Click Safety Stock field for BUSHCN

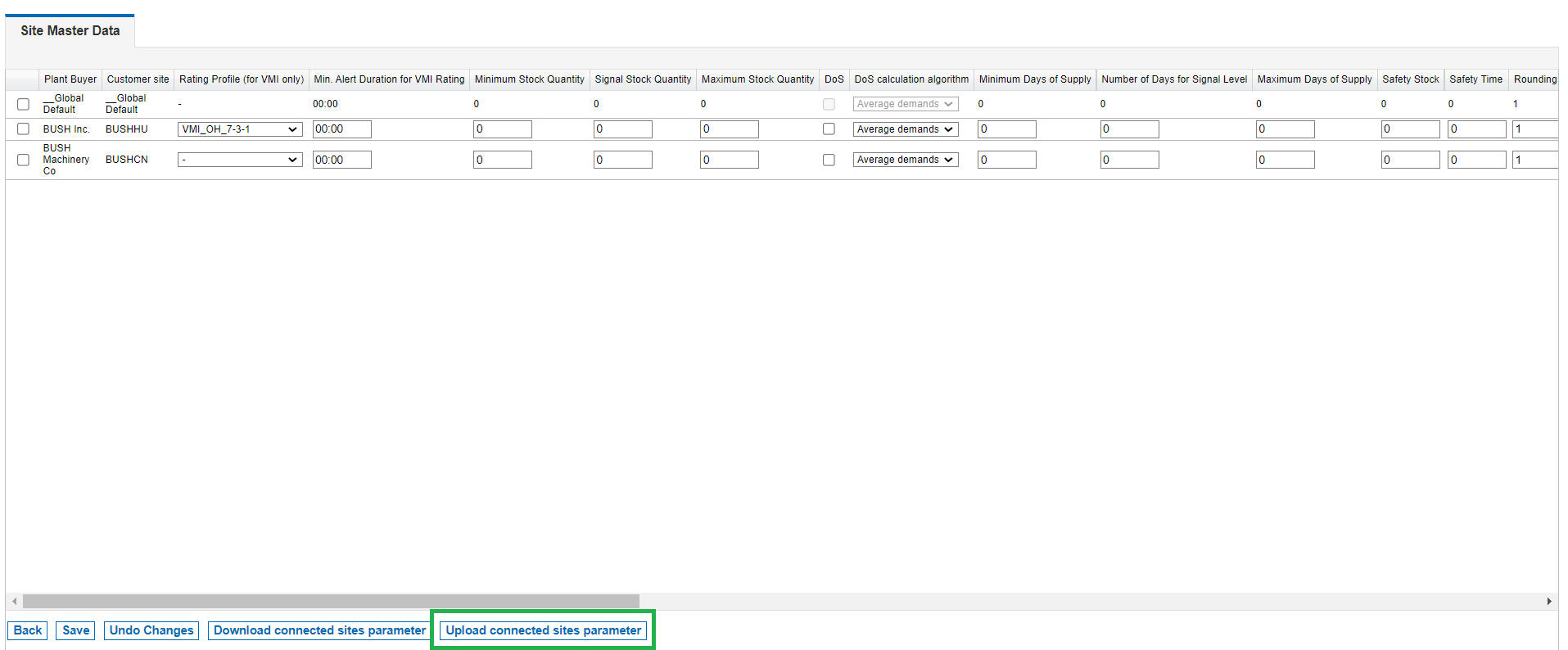point(1411,160)
